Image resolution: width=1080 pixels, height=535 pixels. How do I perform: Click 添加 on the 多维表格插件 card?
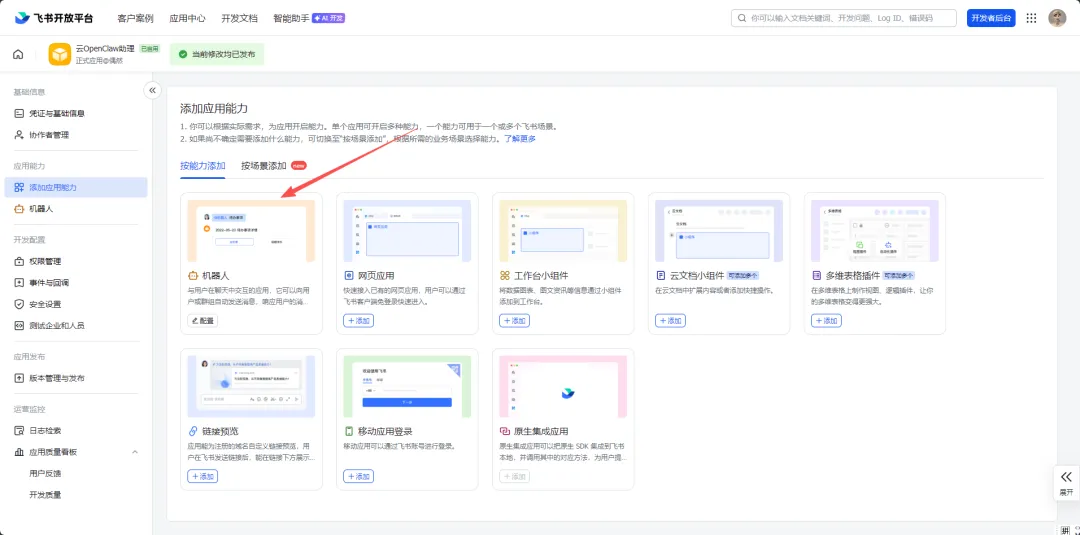pos(827,320)
